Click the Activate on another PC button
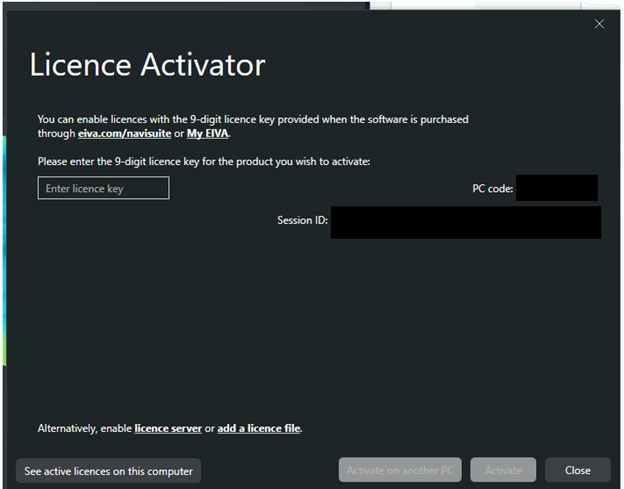This screenshot has width=624, height=489. (x=400, y=470)
